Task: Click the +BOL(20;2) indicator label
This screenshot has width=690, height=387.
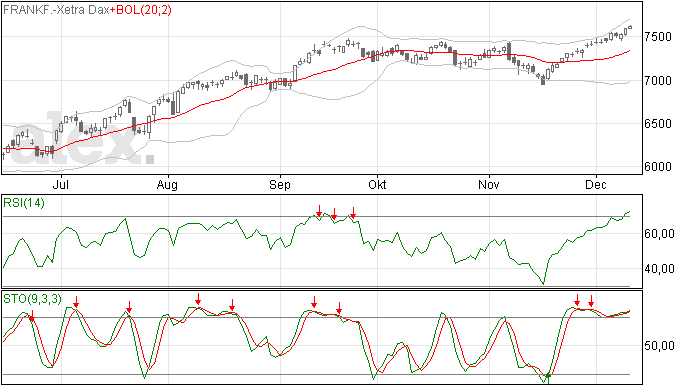Action: [x=140, y=10]
